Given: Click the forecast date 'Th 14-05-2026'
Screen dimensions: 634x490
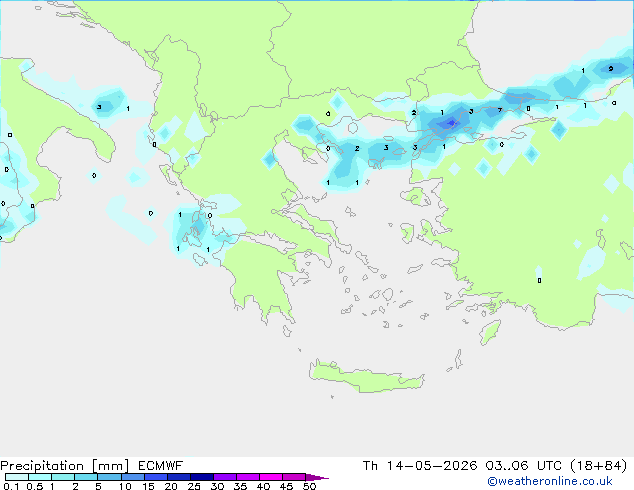Looking at the screenshot, I should pyautogui.click(x=420, y=466).
